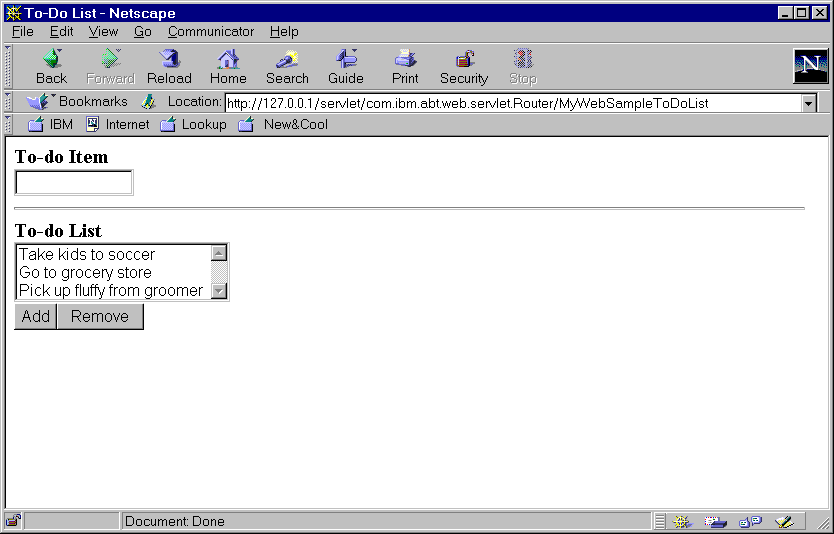Print the page using the toolbar icon
The width and height of the screenshot is (834, 534).
tap(405, 65)
